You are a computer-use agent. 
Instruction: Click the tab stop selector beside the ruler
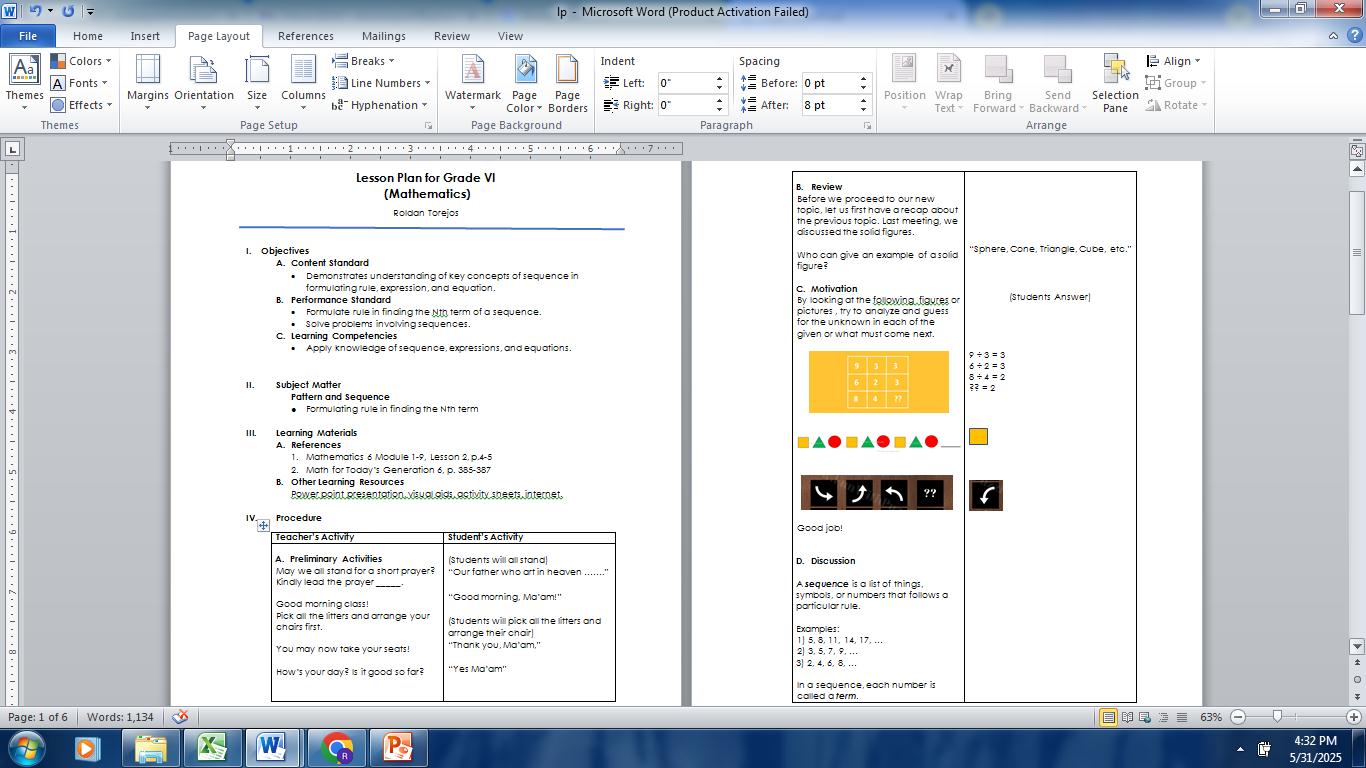click(12, 149)
